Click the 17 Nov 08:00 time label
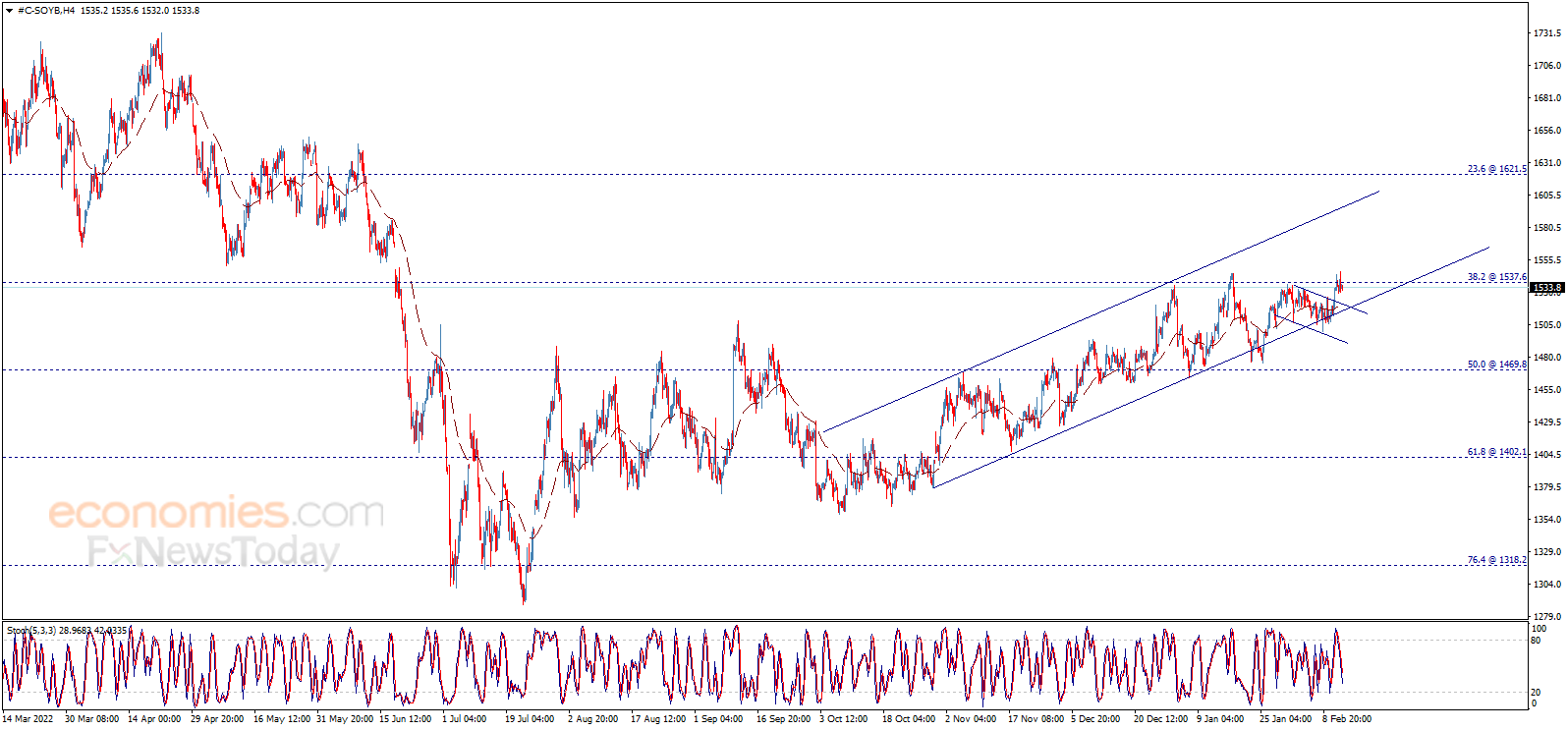 click(1036, 719)
